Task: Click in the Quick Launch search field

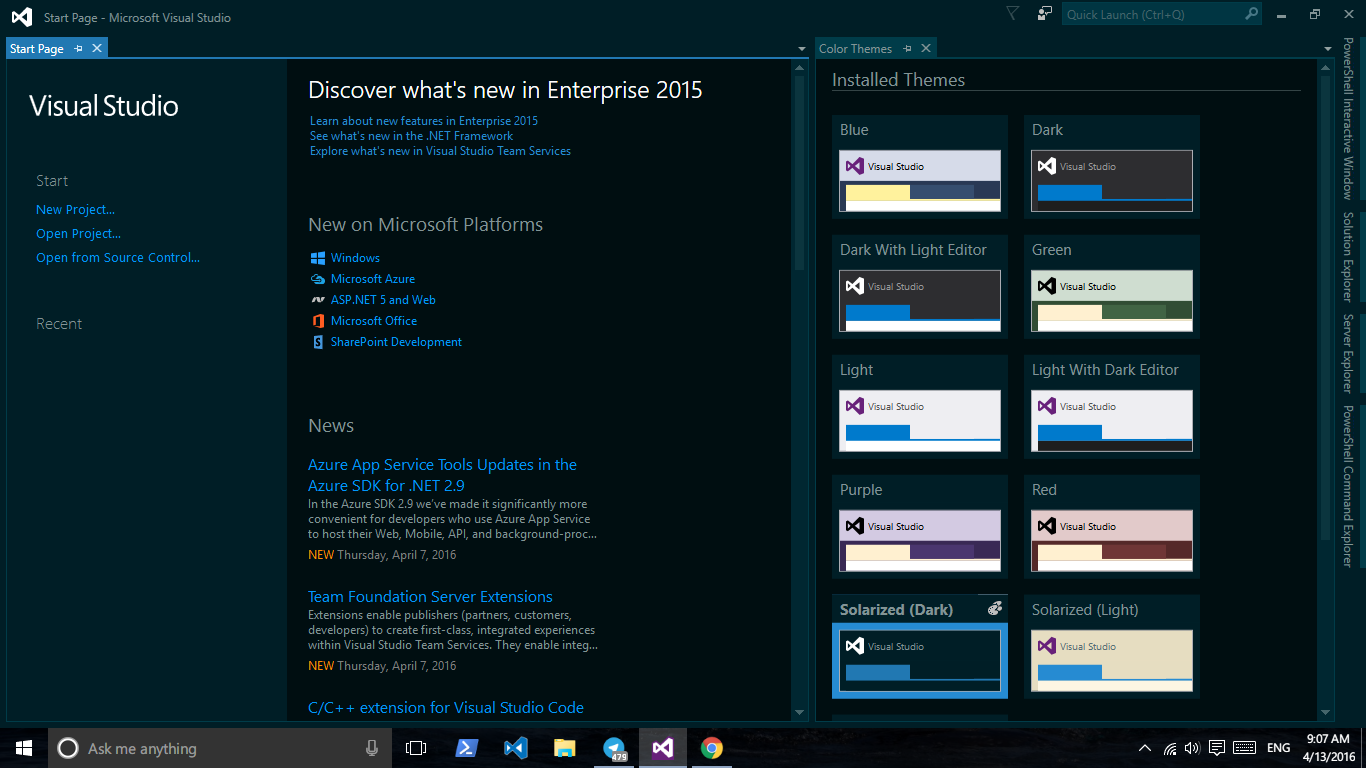Action: tap(1150, 14)
